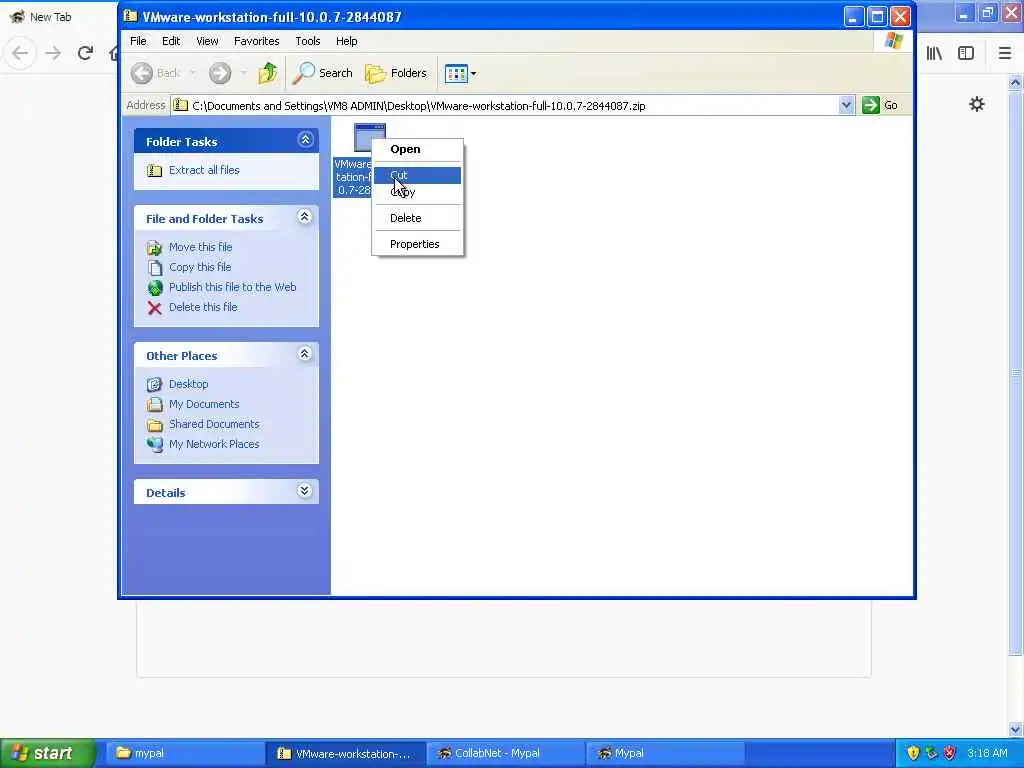
Task: Choose Open in the context menu
Action: [x=417, y=149]
